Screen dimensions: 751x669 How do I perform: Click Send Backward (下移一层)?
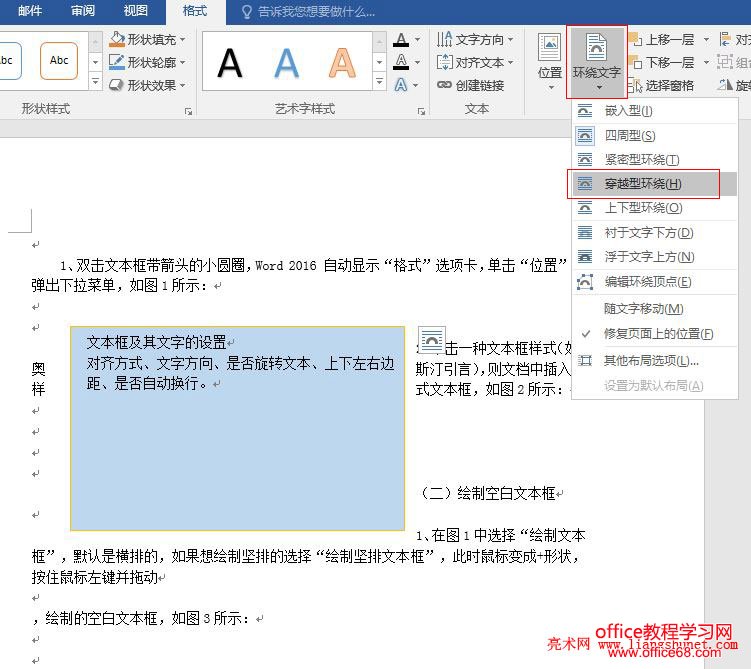663,62
